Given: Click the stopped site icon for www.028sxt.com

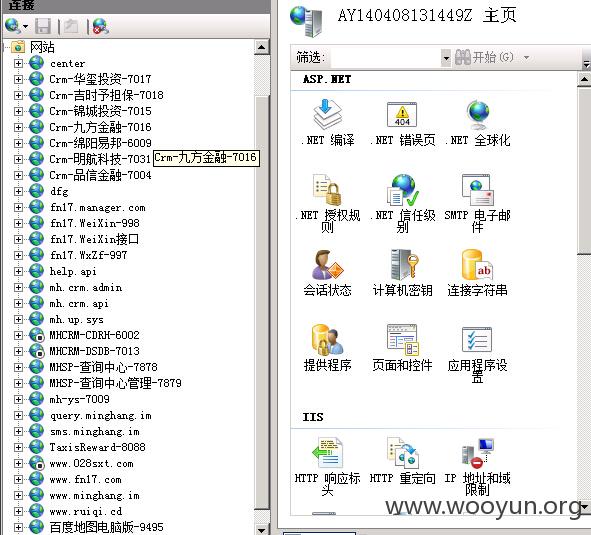Looking at the screenshot, I should pyautogui.click(x=37, y=463).
